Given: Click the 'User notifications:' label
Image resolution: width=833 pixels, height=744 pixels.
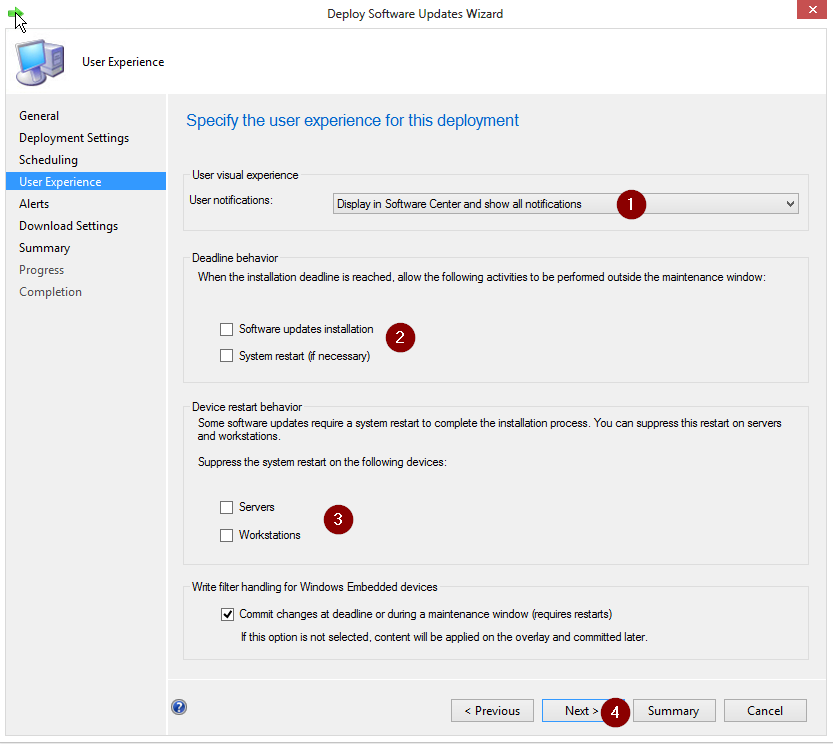Looking at the screenshot, I should tap(231, 200).
